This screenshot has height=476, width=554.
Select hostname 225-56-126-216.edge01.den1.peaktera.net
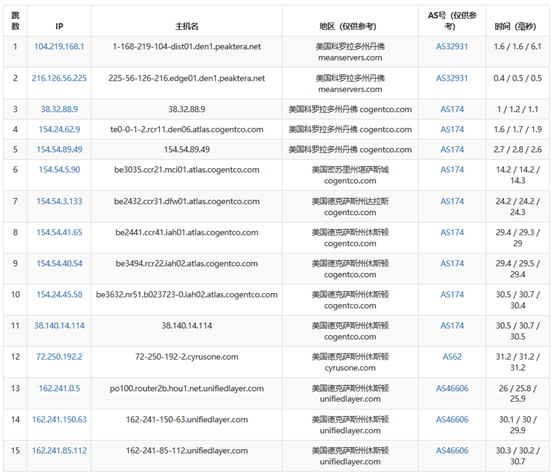click(x=187, y=78)
